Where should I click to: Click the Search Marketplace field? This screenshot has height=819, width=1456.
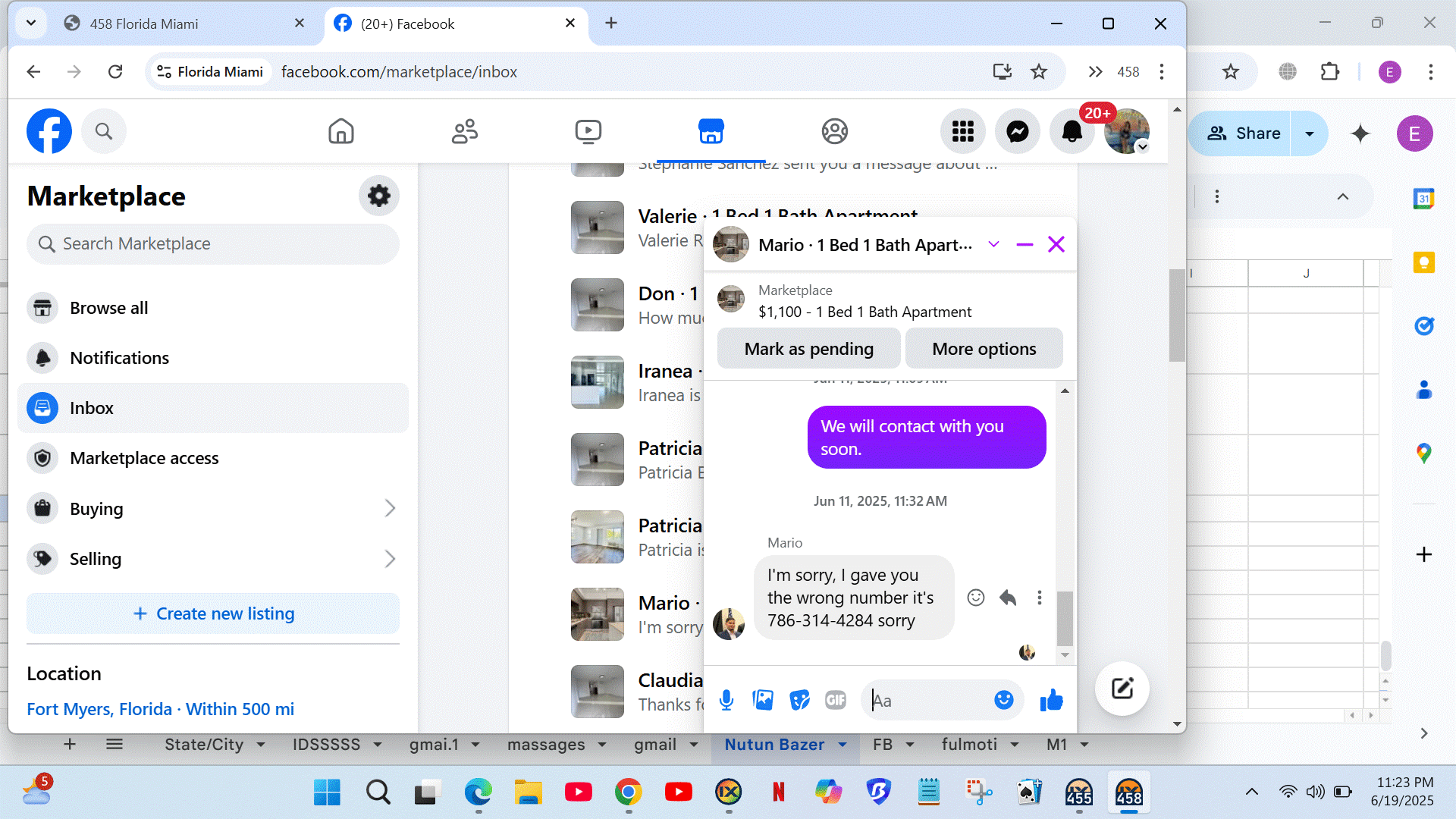pos(212,244)
